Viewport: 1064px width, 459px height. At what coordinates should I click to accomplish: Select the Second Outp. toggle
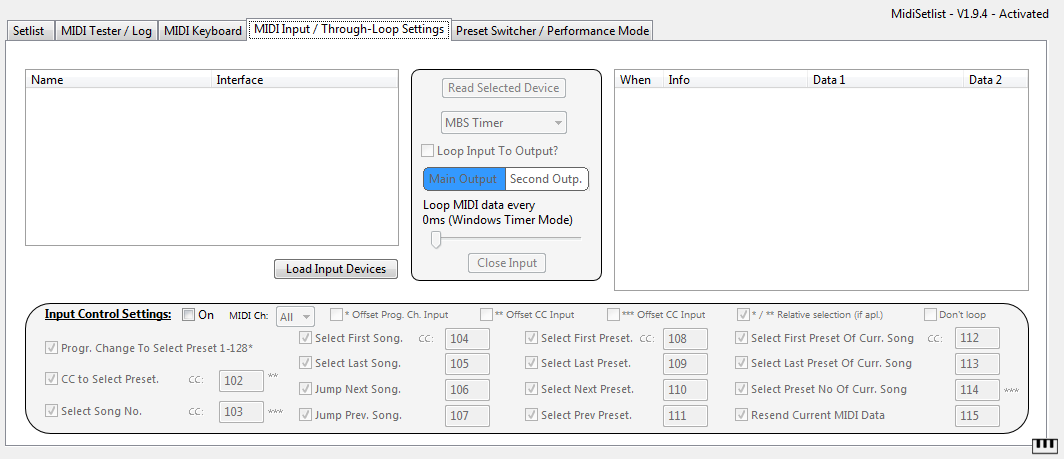(x=546, y=179)
